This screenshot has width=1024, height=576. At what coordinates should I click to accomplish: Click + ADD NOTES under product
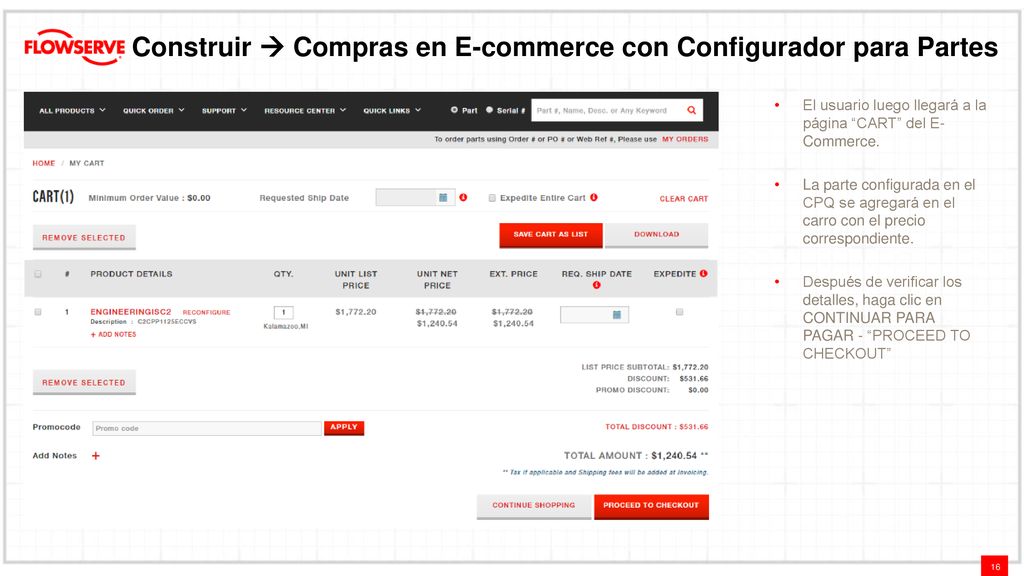[114, 334]
